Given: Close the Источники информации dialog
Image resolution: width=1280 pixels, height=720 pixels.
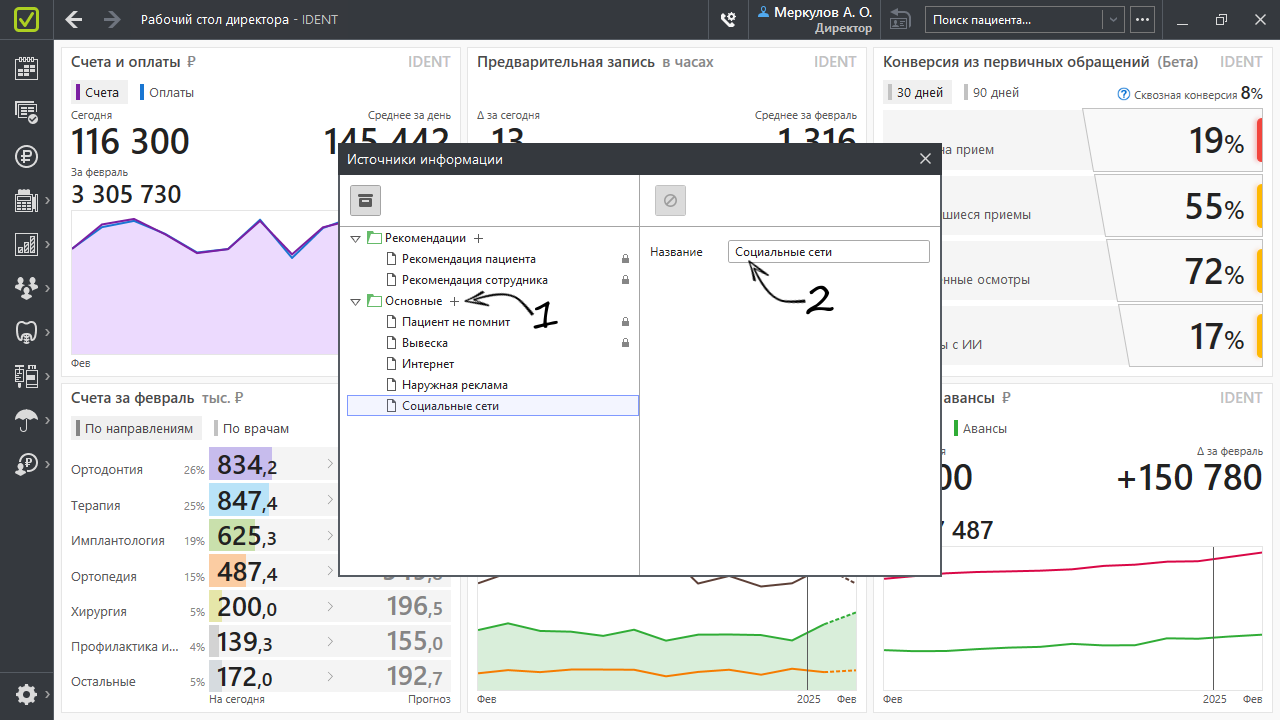Looking at the screenshot, I should [x=925, y=159].
